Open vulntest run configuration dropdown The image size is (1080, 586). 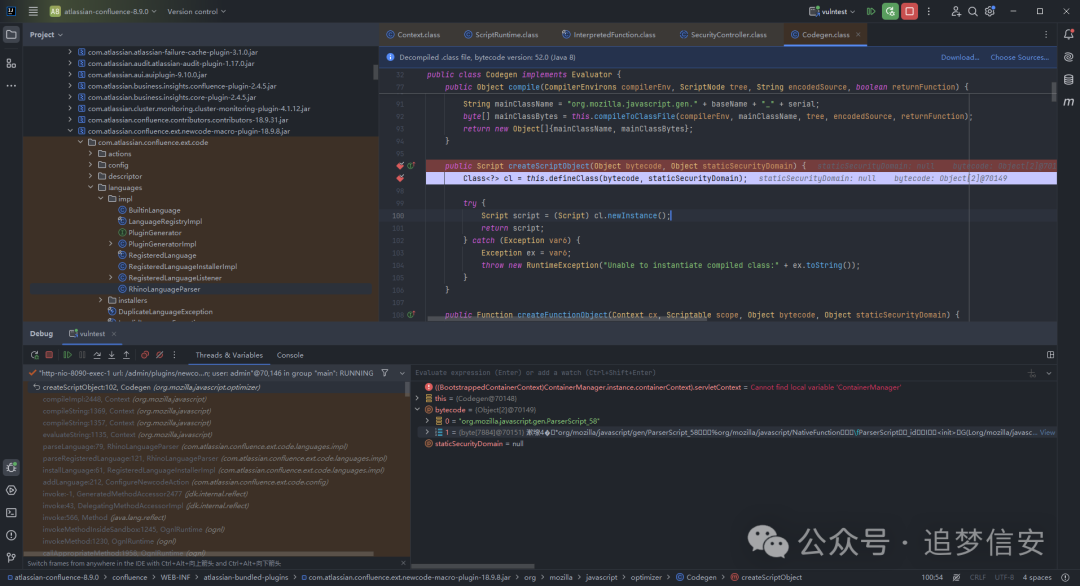831,11
